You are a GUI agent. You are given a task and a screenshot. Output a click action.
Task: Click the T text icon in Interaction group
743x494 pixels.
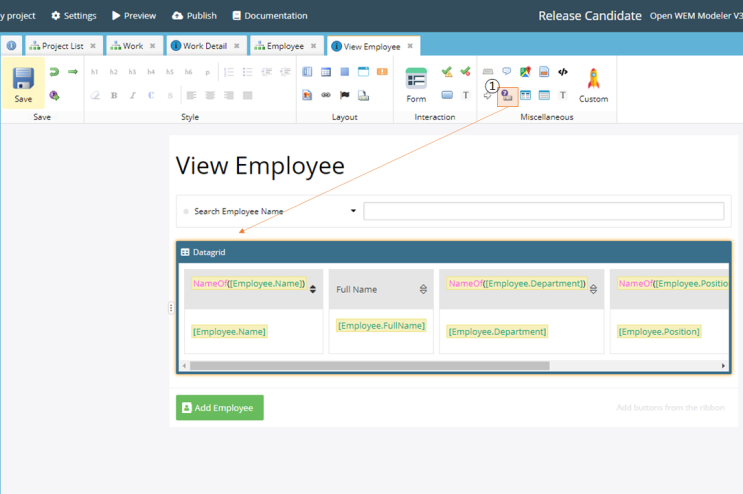click(x=466, y=96)
